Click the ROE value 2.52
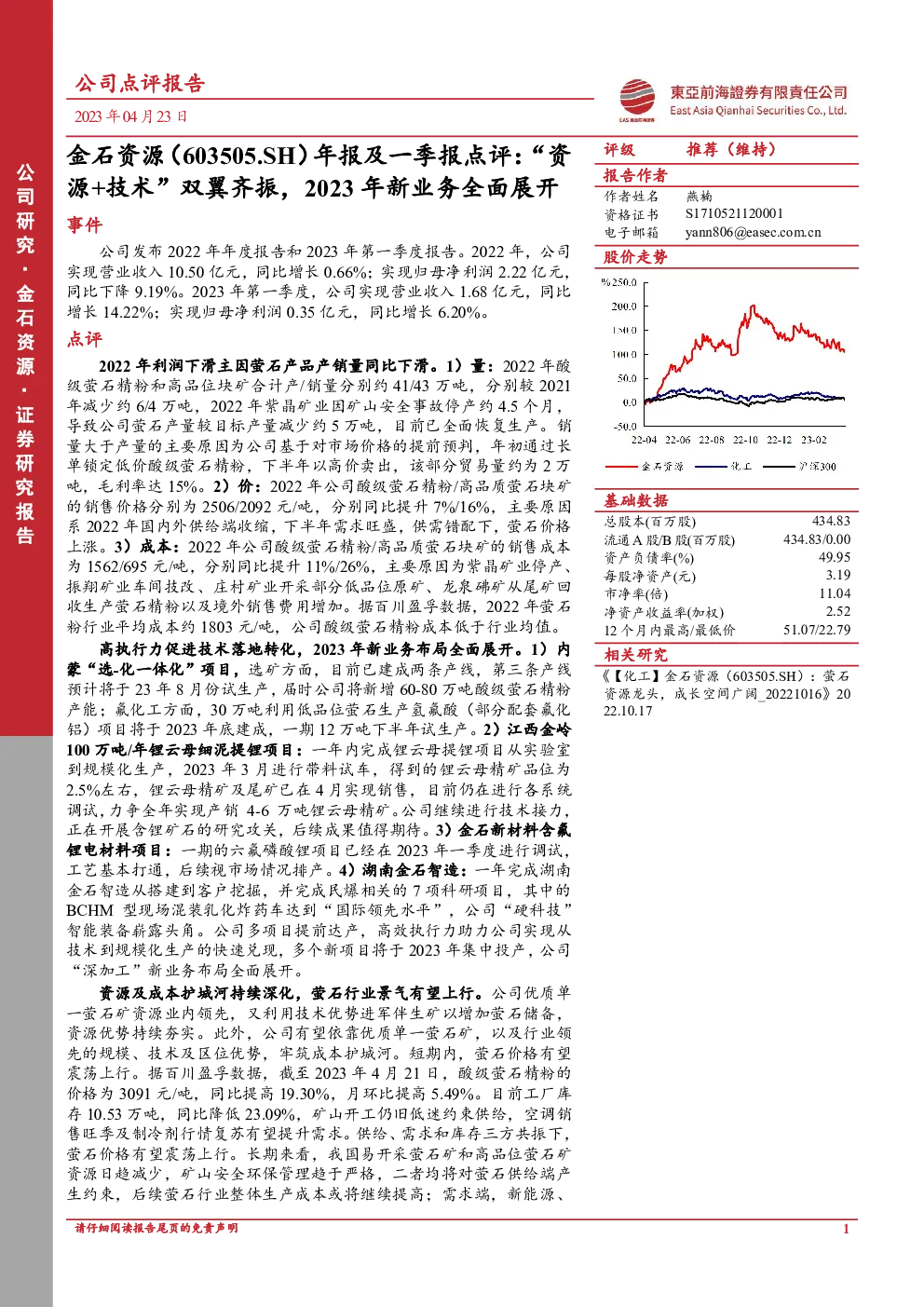 tap(838, 611)
